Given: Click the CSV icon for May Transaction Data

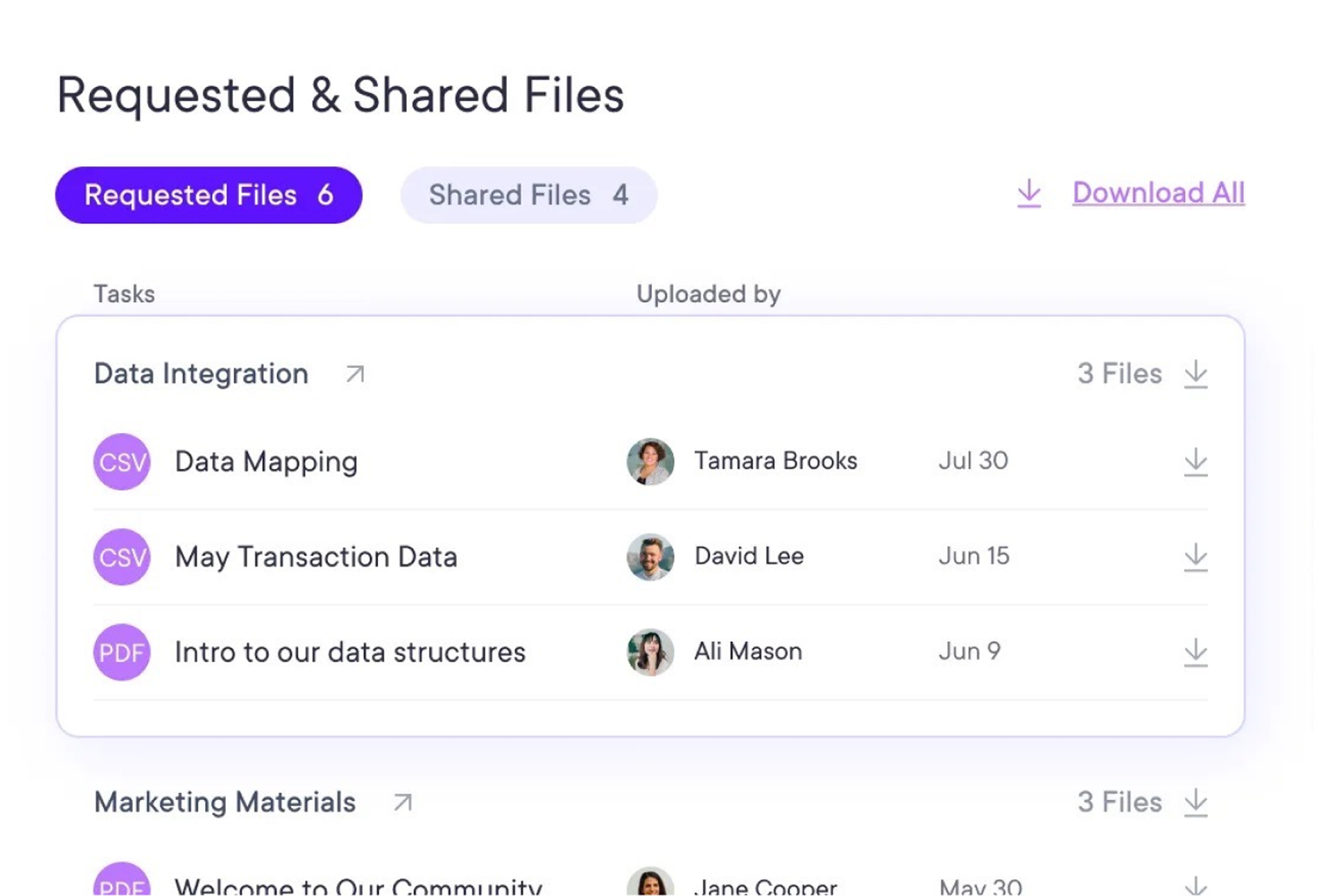Looking at the screenshot, I should click(x=122, y=557).
